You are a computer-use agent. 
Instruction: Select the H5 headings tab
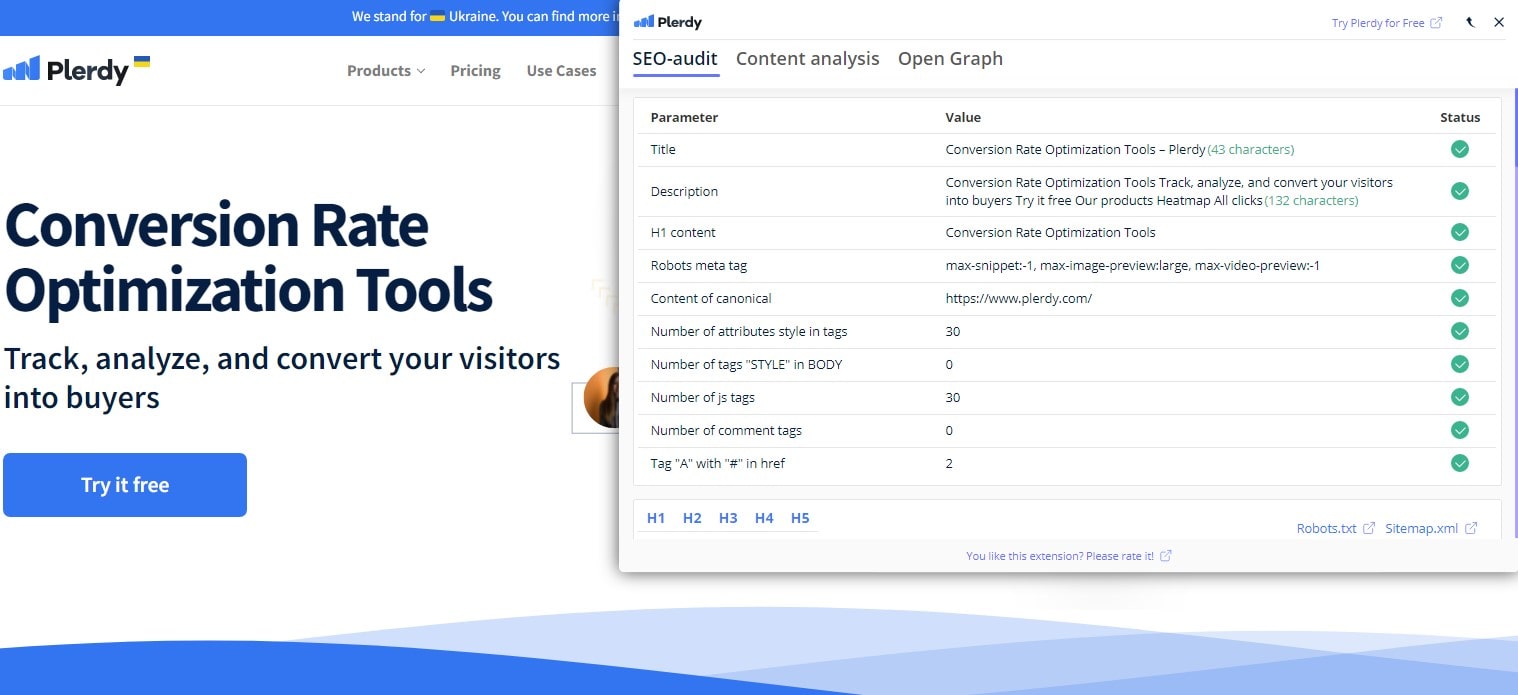point(800,518)
